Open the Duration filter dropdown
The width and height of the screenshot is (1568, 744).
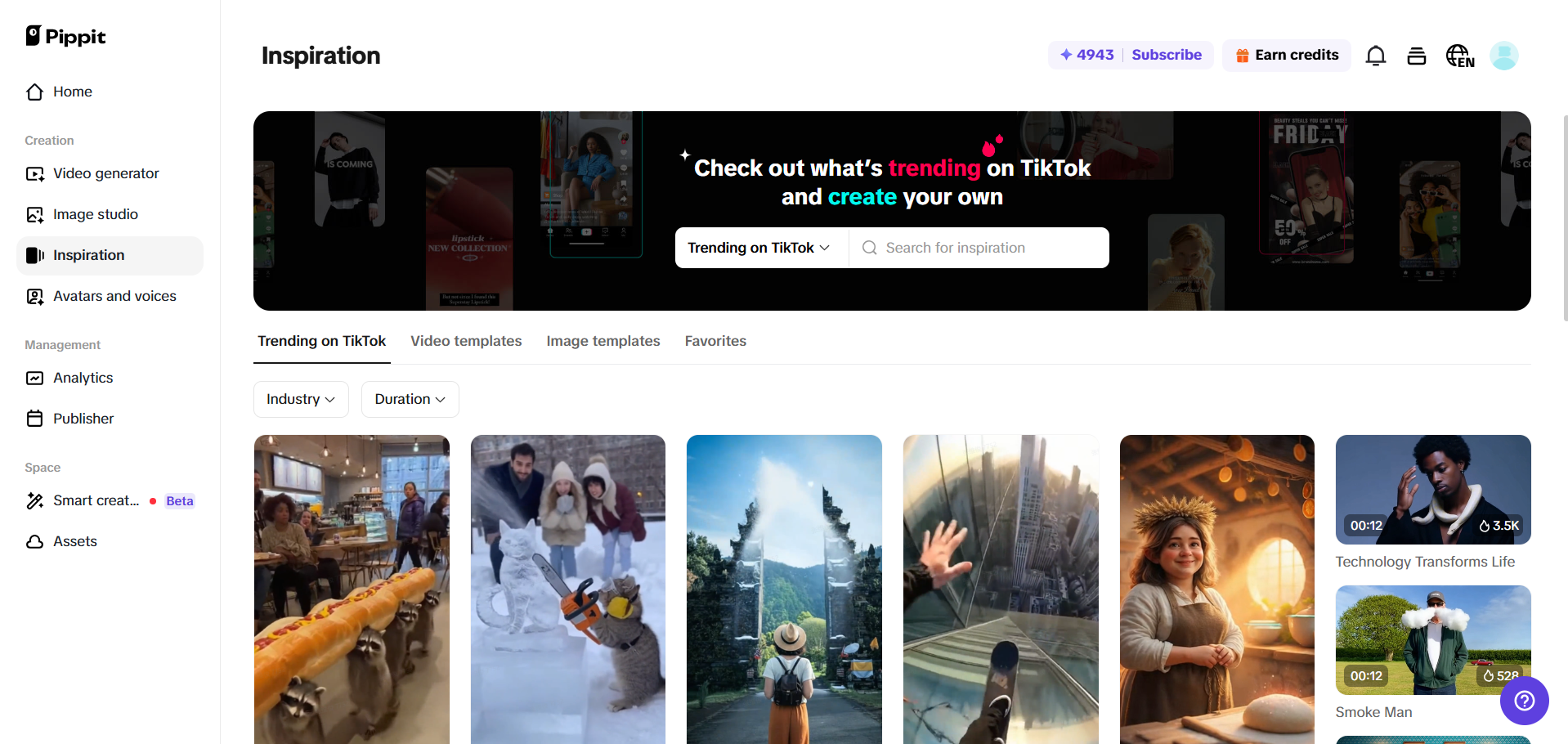click(x=410, y=399)
